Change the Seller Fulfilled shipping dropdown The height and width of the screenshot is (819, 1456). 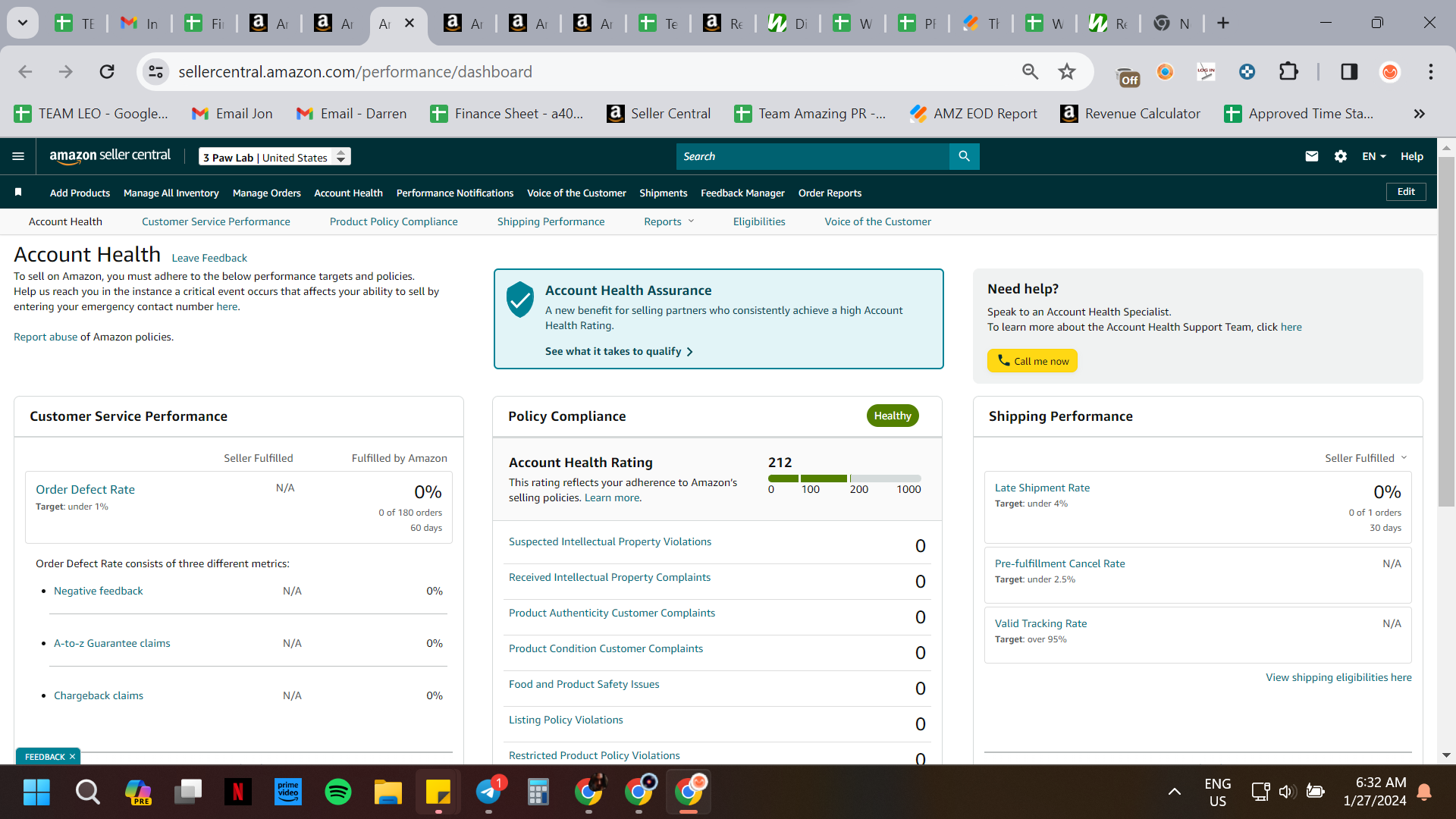coord(1366,458)
